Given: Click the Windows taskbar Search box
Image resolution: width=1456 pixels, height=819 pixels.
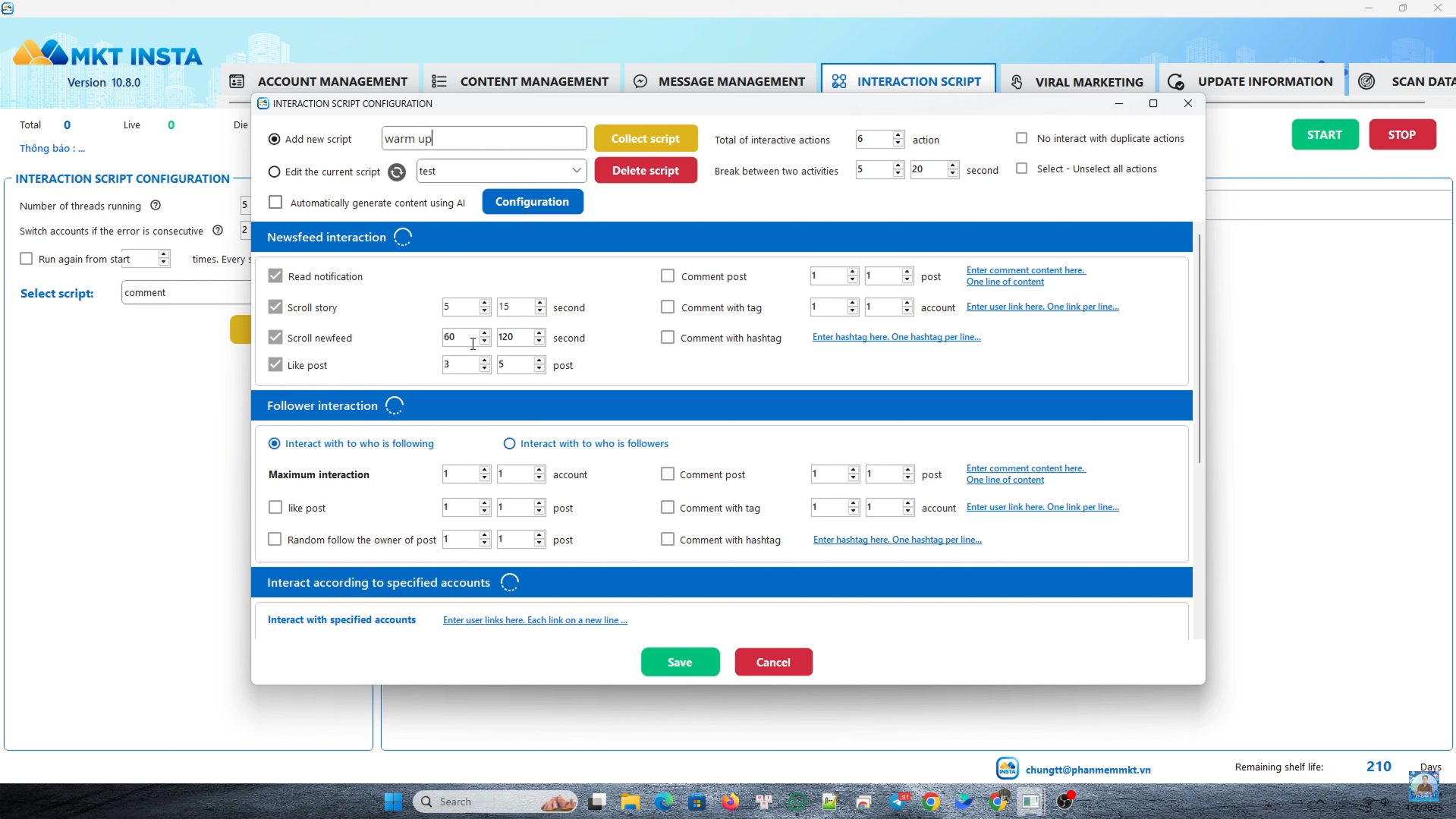Looking at the screenshot, I should (x=495, y=802).
